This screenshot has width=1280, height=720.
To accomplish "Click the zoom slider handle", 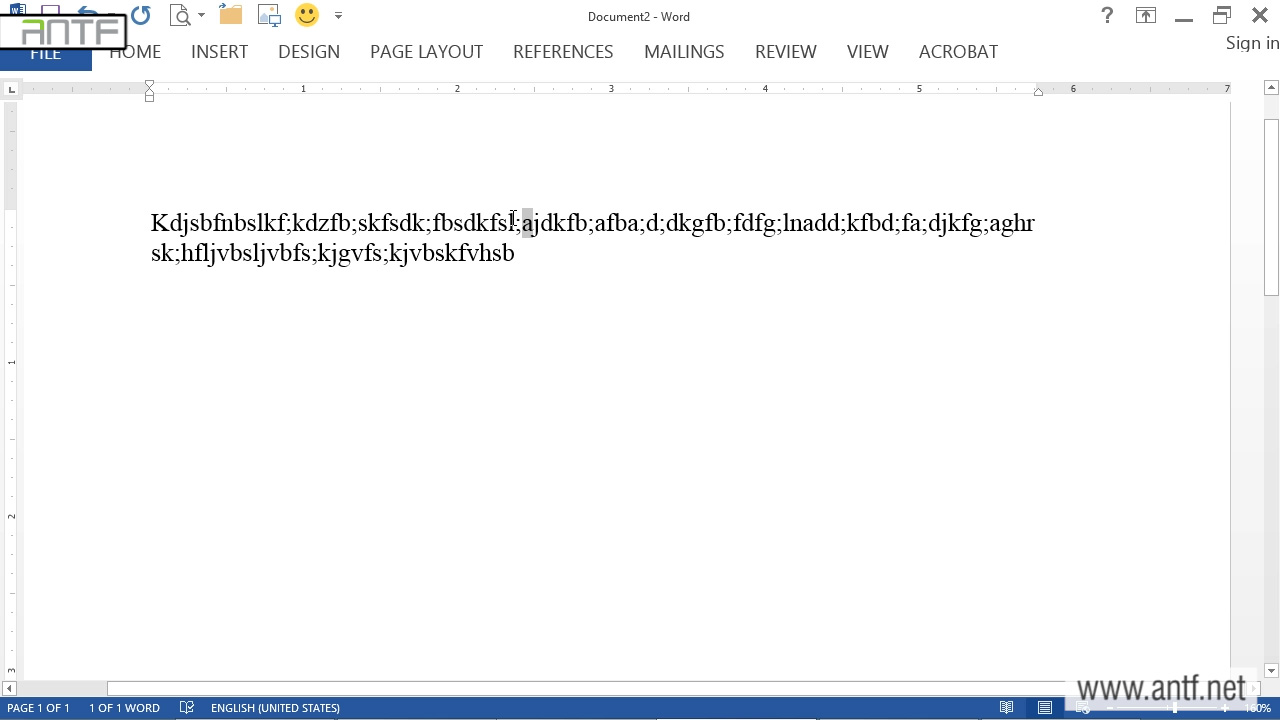I will pyautogui.click(x=1175, y=708).
